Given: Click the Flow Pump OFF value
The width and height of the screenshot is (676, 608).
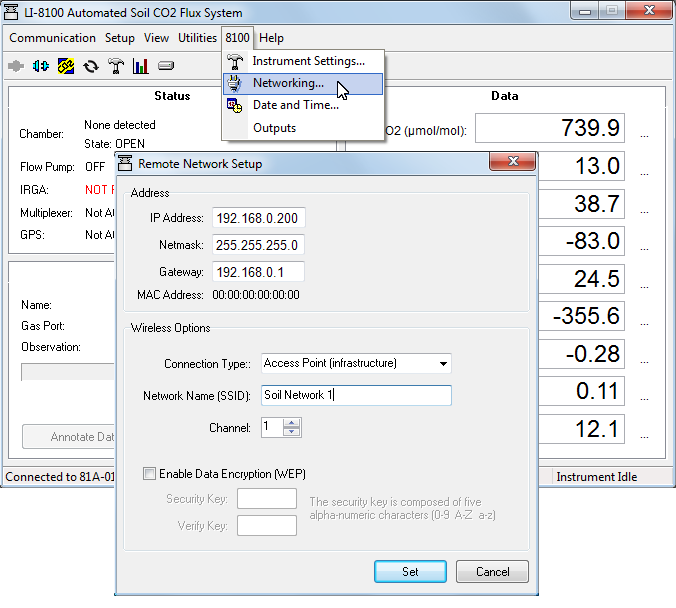Looking at the screenshot, I should click(95, 167).
